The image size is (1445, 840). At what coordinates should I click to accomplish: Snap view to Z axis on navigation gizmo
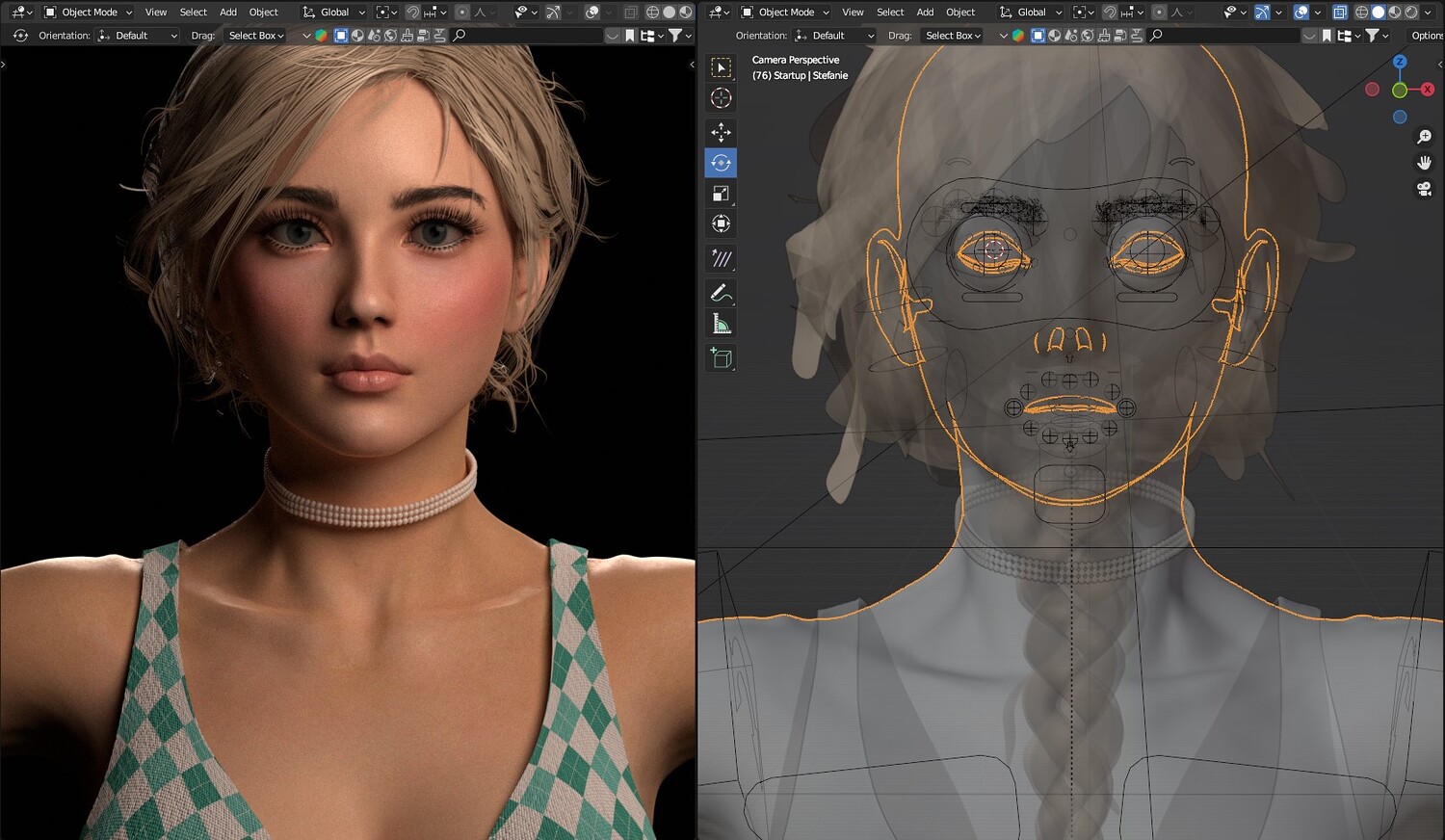coord(1400,62)
